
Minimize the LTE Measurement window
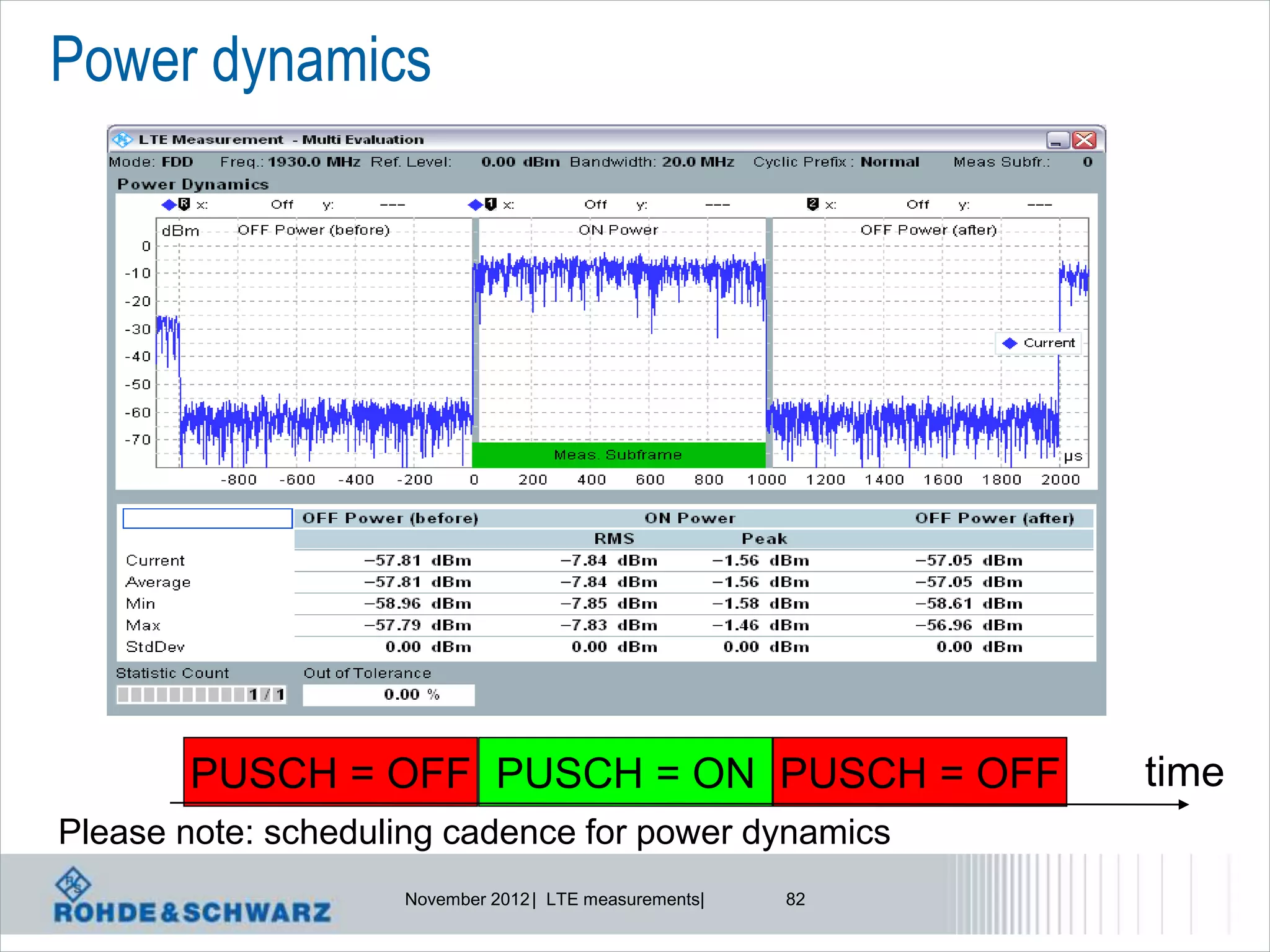coord(1057,140)
